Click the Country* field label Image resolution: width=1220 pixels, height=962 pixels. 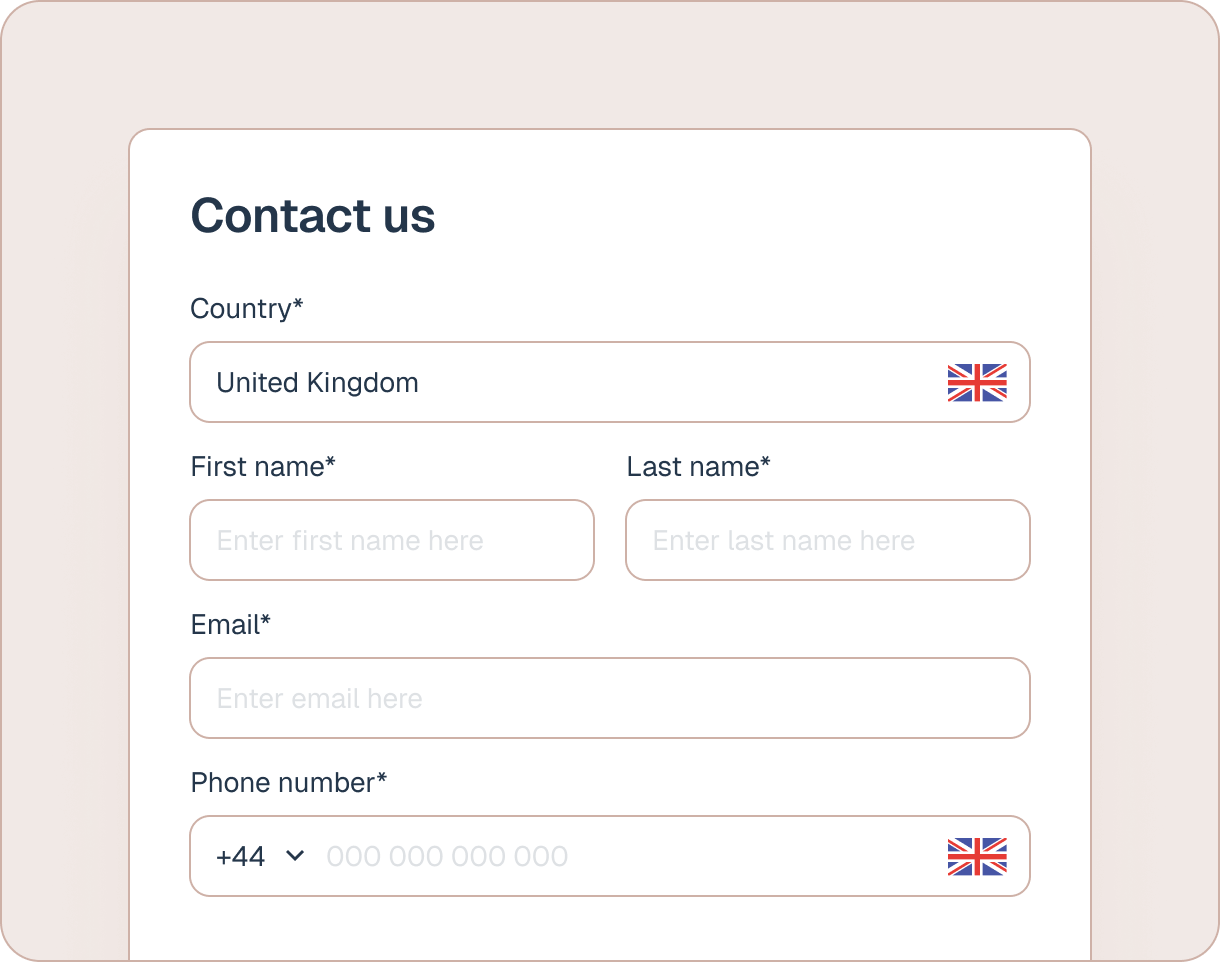[246, 308]
